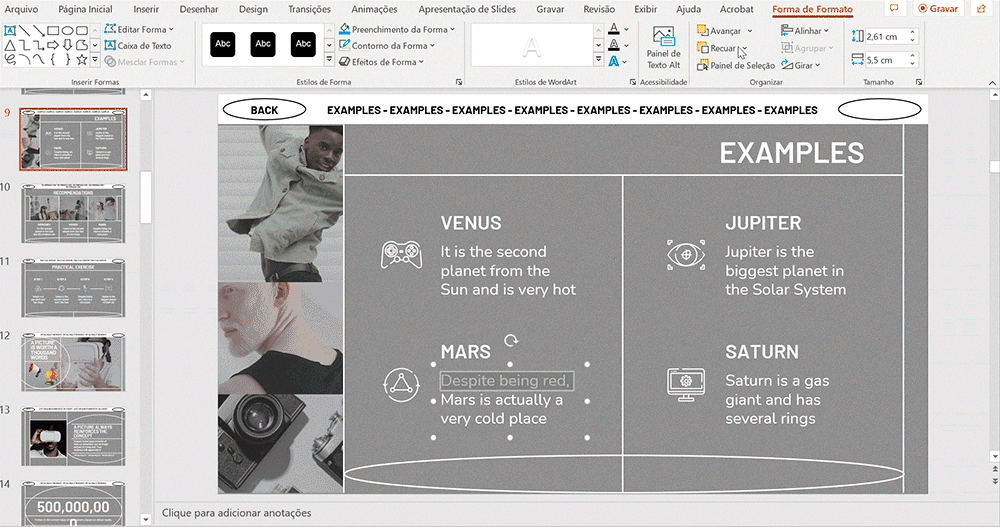This screenshot has width=1000, height=527.
Task: Click the notes area 'Clique para adicionar anotações'
Action: tap(237, 513)
